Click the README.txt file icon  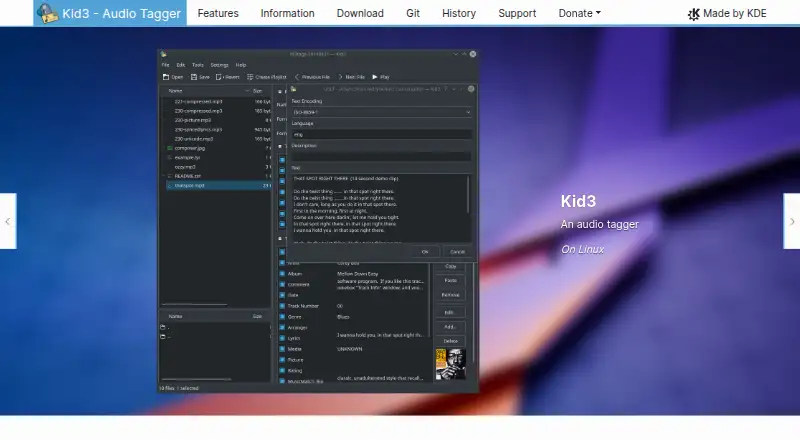170,176
